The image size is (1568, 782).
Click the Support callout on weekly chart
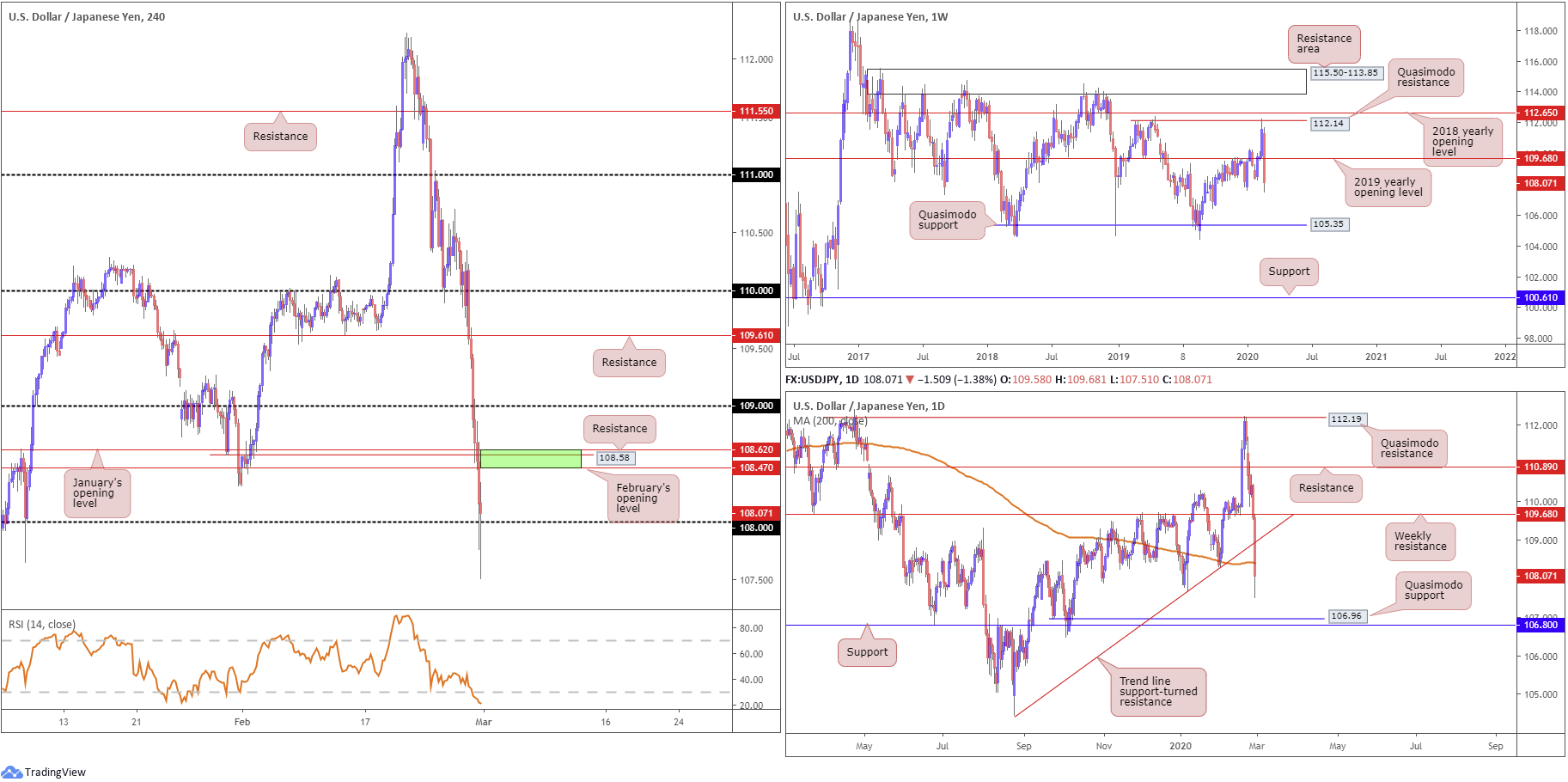pyautogui.click(x=1289, y=272)
